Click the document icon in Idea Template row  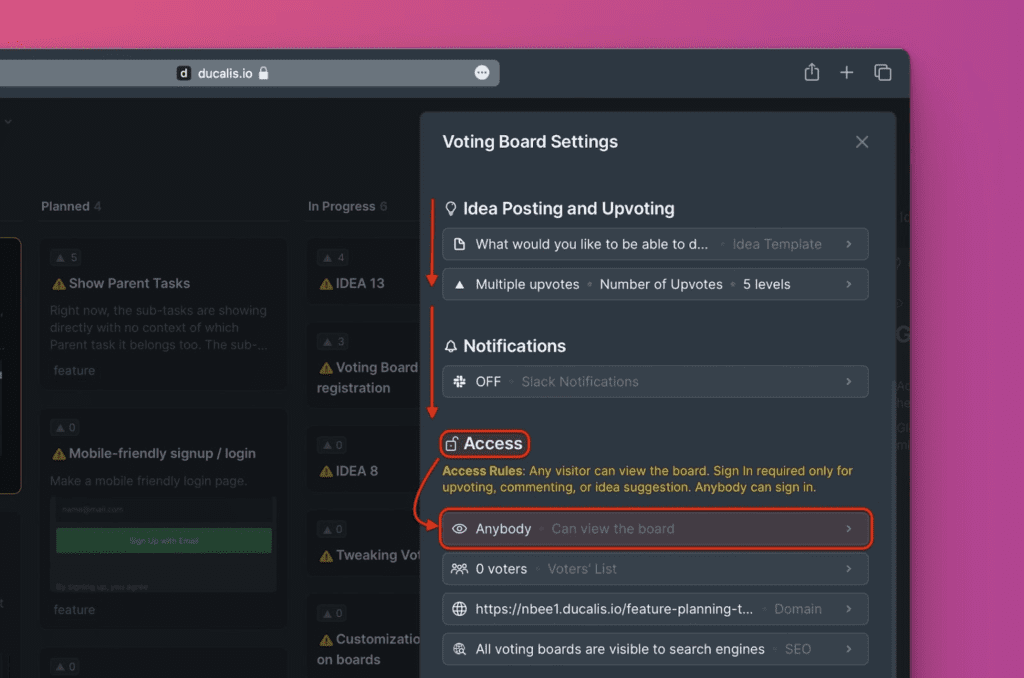click(x=460, y=244)
